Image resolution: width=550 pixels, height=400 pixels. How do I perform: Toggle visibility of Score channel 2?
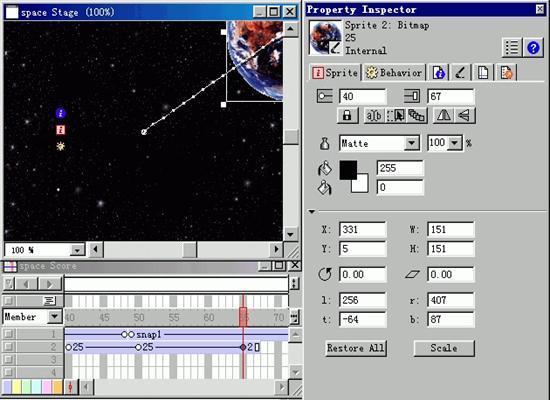[9, 347]
